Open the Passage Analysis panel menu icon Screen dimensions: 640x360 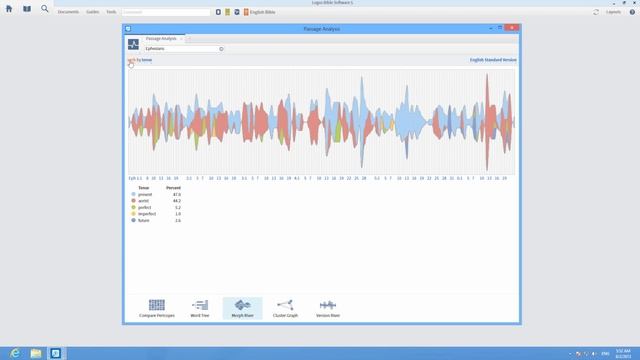point(133,44)
